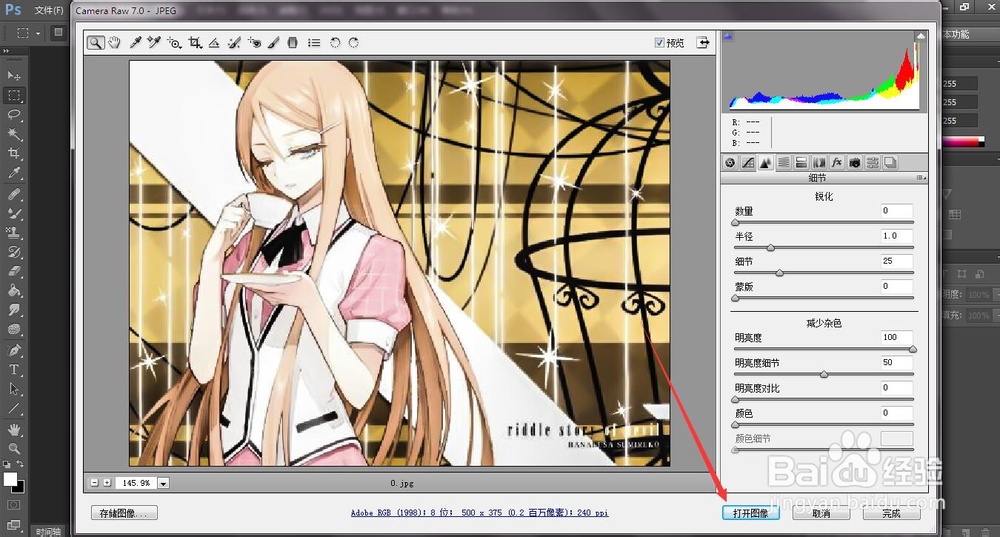Click the 存储图像 save image button
Viewport: 1000px width, 537px height.
tap(124, 513)
